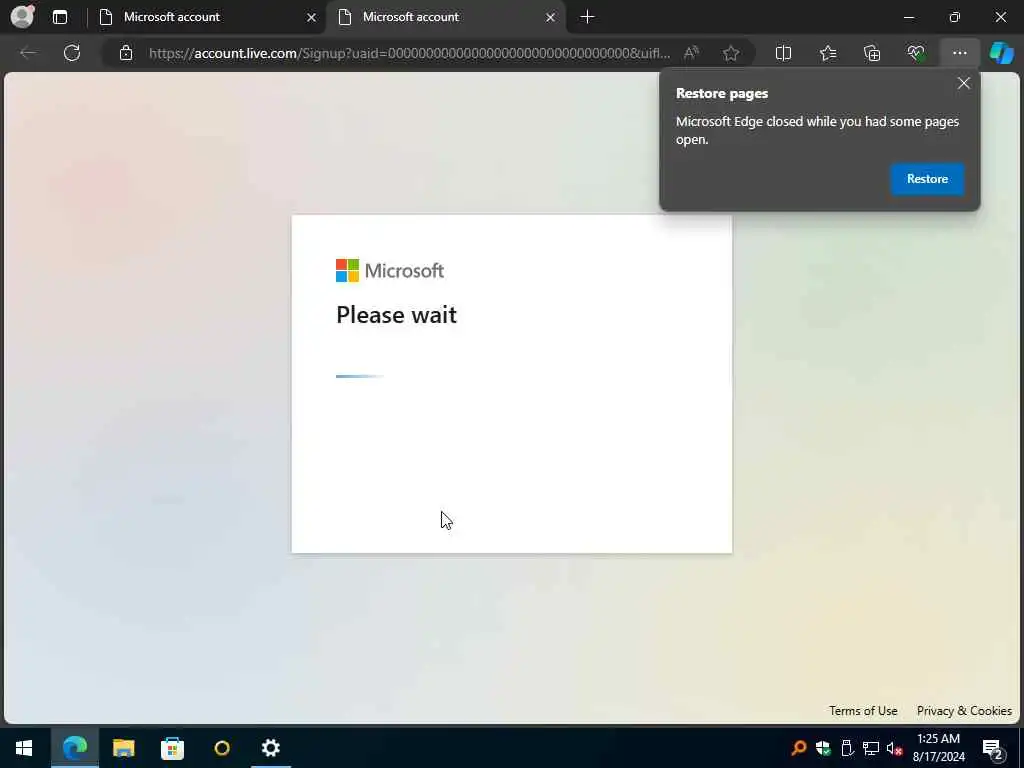Screen dimensions: 1024x768
Task: Minimize the Edge window
Action: 908,17
